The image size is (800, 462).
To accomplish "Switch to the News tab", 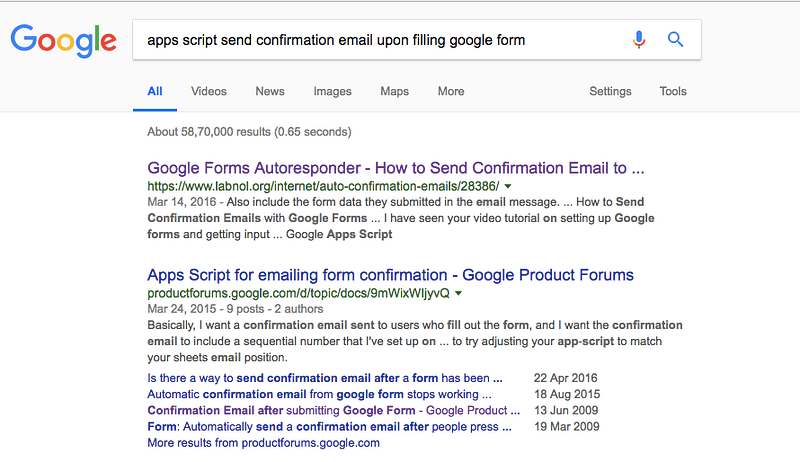I will [270, 91].
